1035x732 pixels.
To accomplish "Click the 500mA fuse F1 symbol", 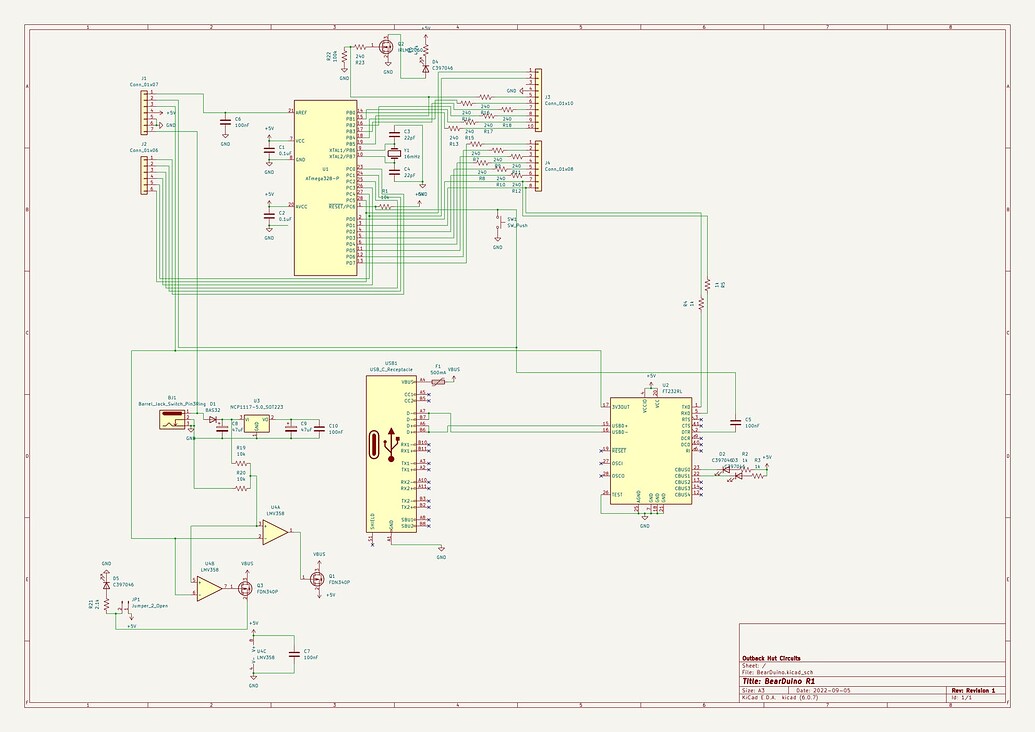I will (438, 380).
